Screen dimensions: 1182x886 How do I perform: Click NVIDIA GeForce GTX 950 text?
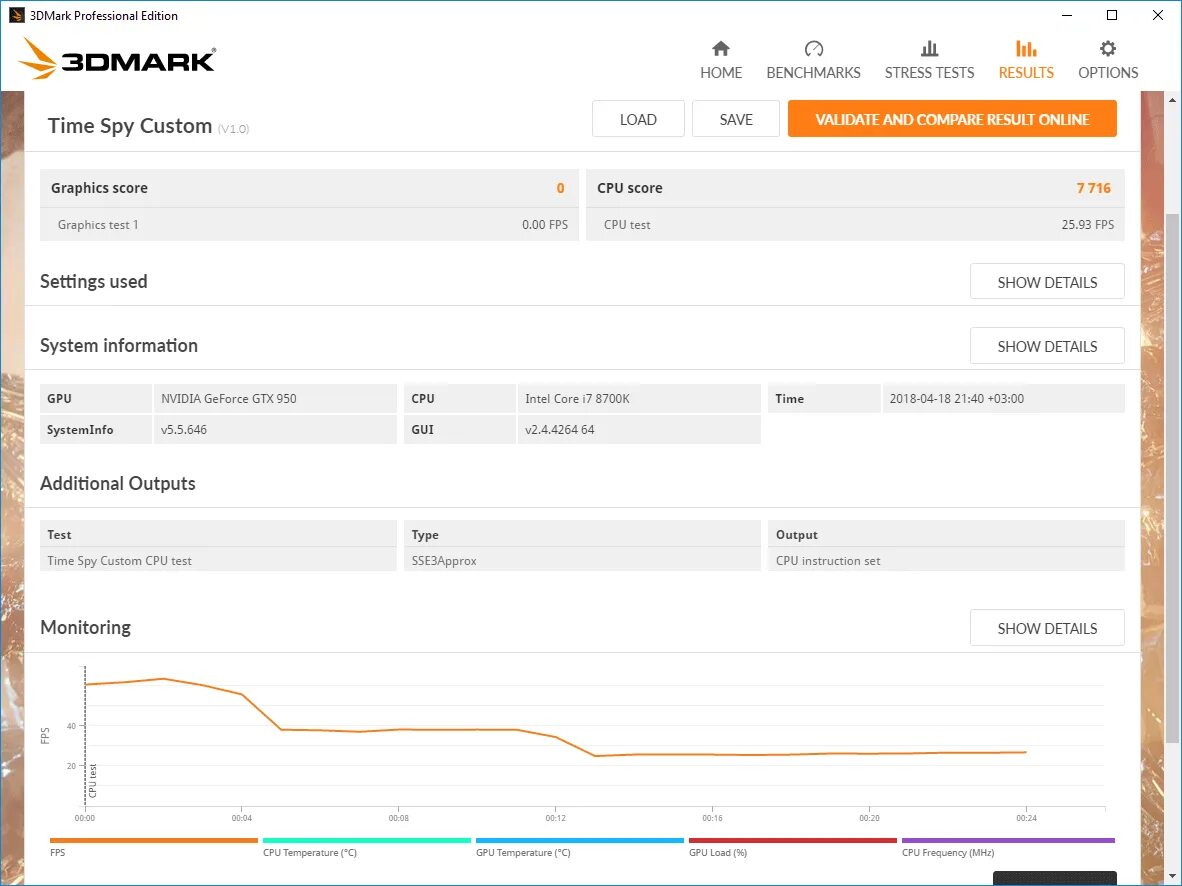(228, 399)
